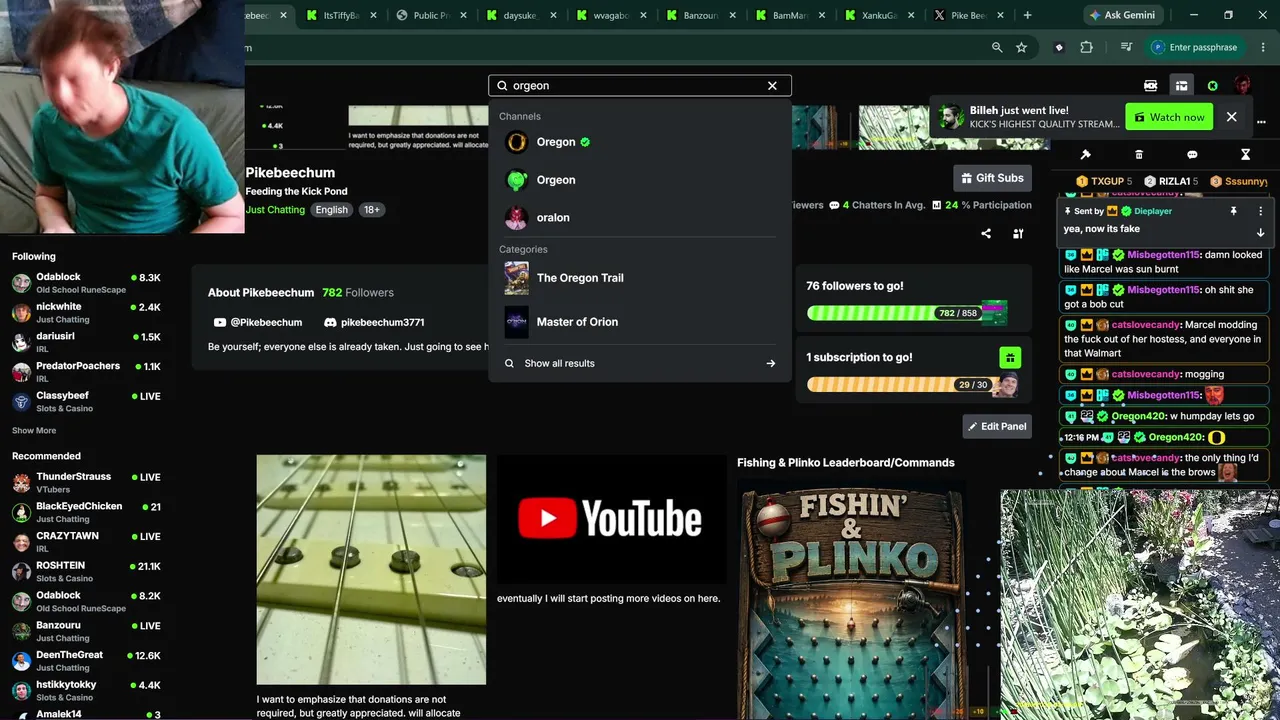Open the Kick logo icon in top bar
The width and height of the screenshot is (1280, 720).
1150,86
